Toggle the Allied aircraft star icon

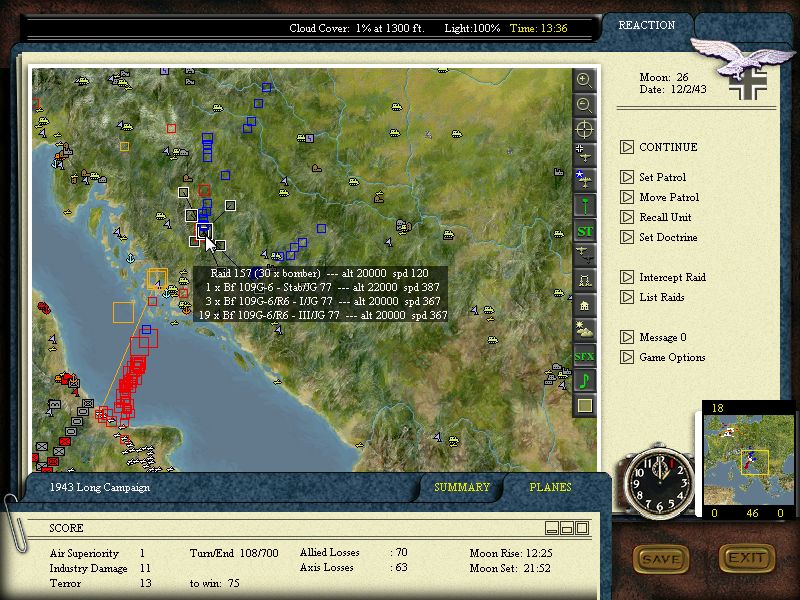pos(584,180)
